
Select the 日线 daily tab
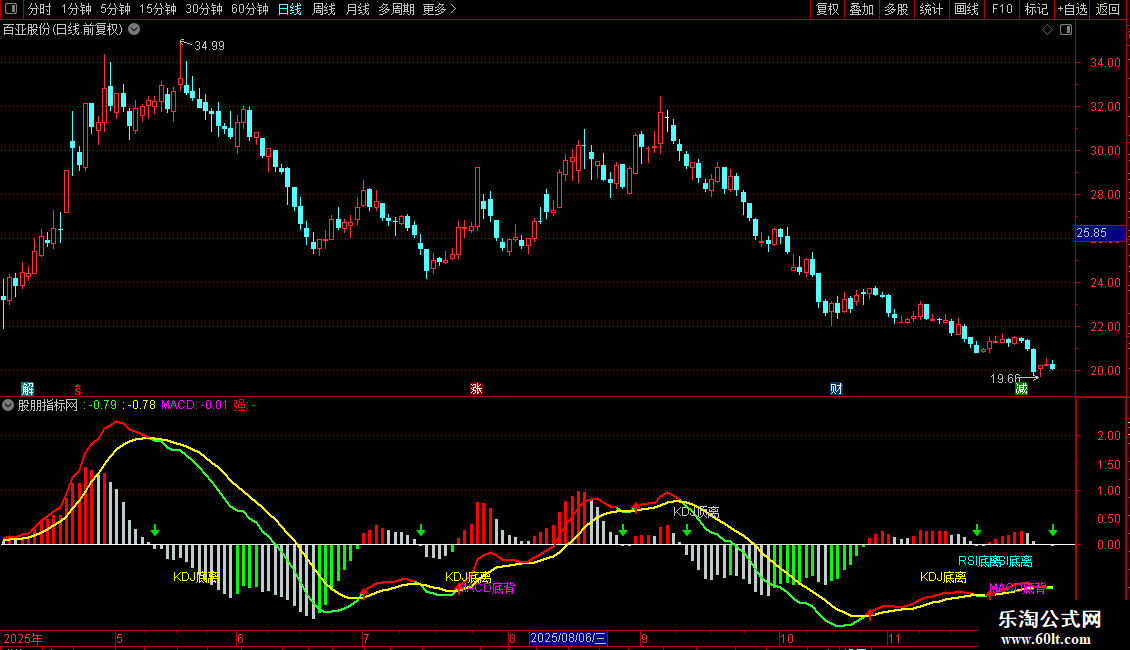(x=290, y=9)
